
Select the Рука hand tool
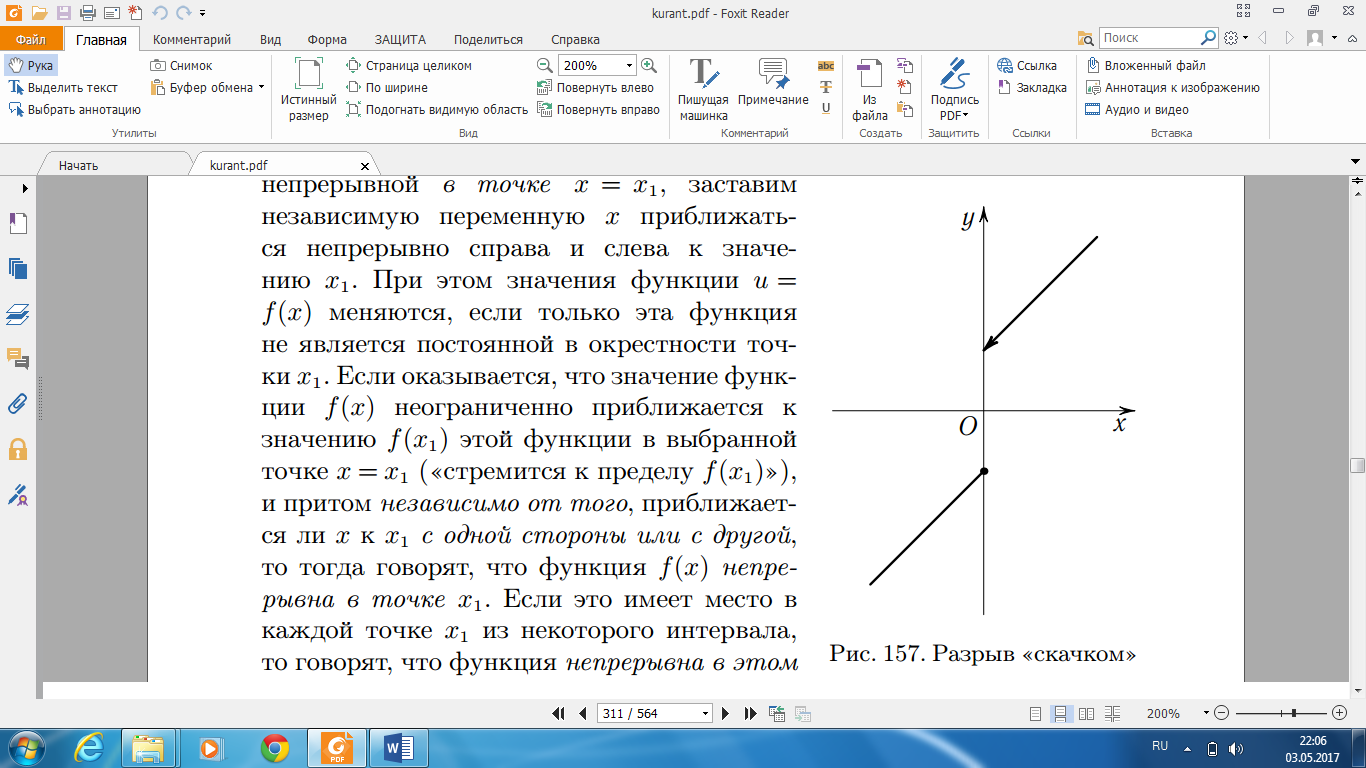coord(30,65)
